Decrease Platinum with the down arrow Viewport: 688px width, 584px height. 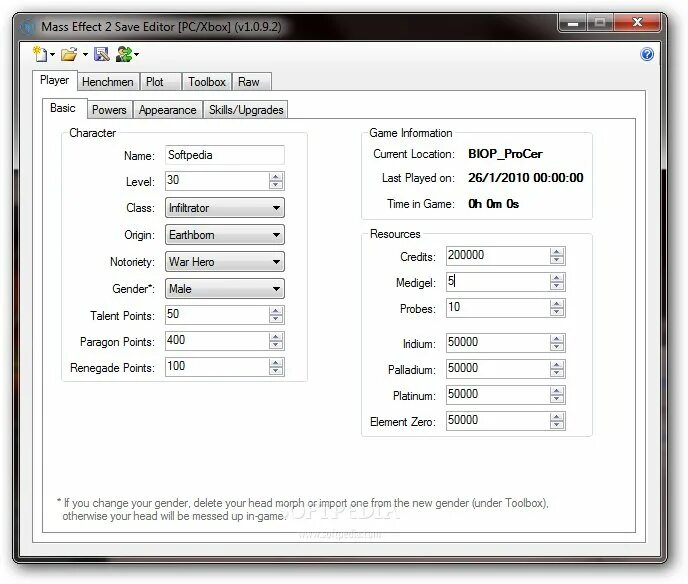point(557,398)
